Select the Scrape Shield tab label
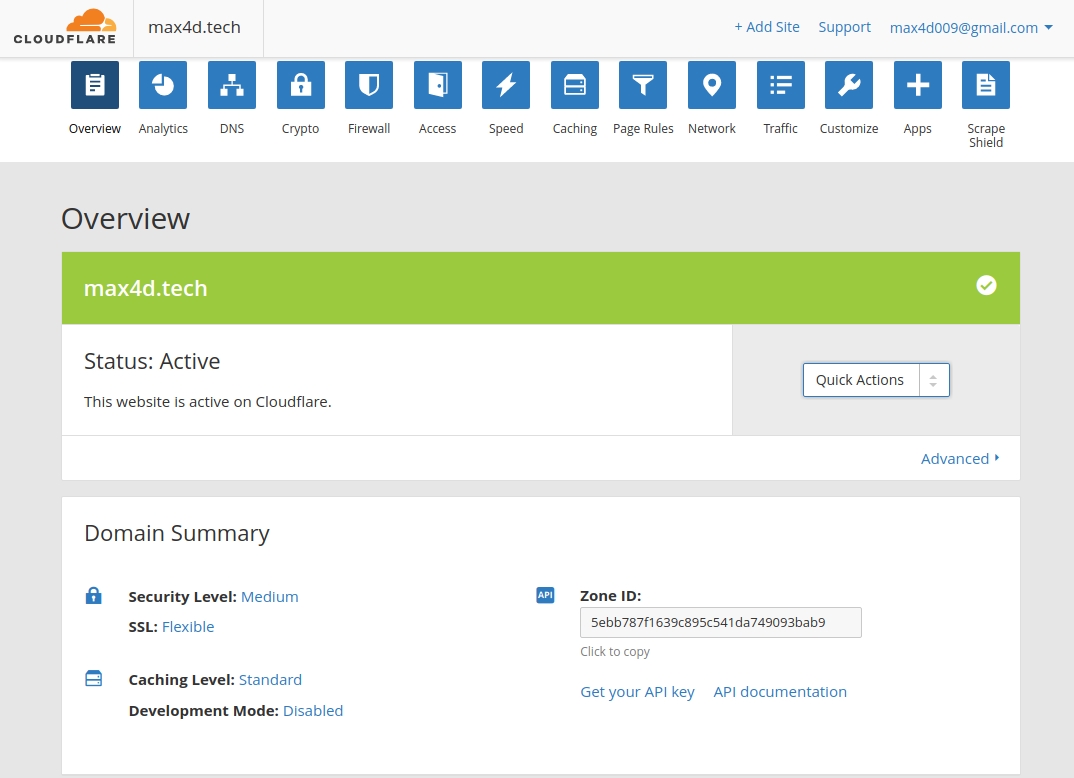Viewport: 1074px width, 778px height. point(986,136)
